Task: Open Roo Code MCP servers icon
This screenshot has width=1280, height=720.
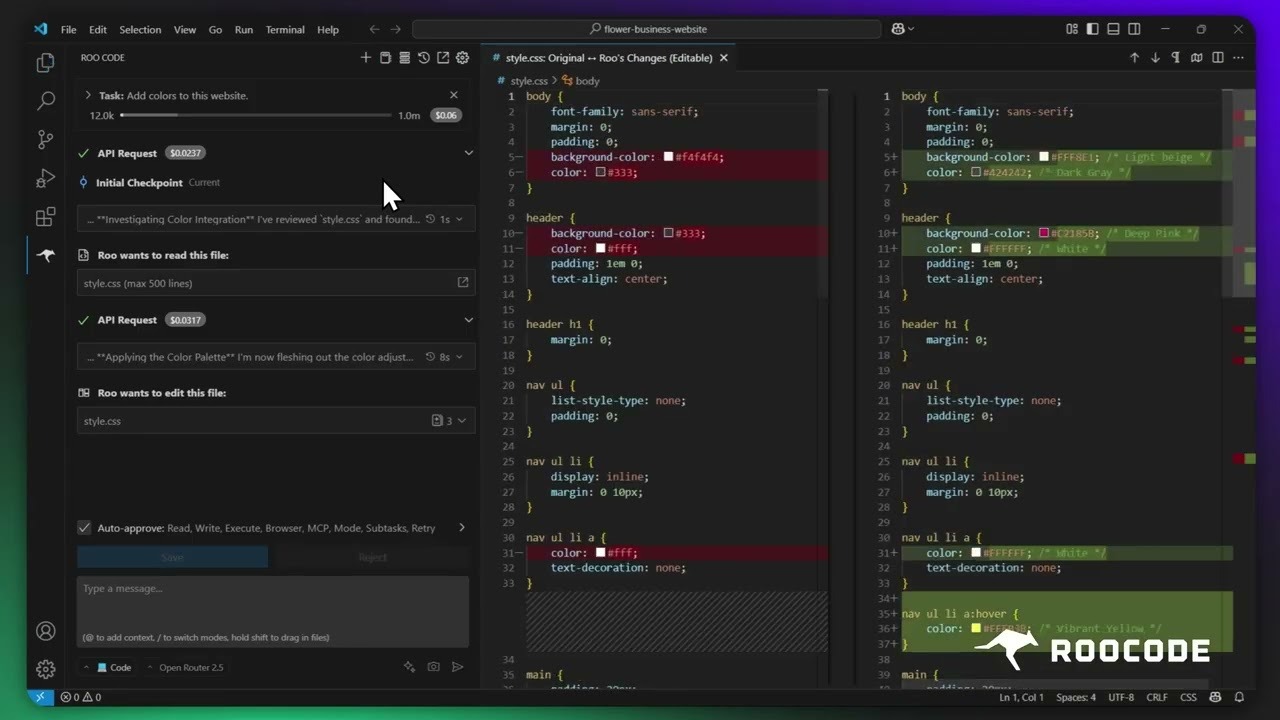Action: click(404, 58)
